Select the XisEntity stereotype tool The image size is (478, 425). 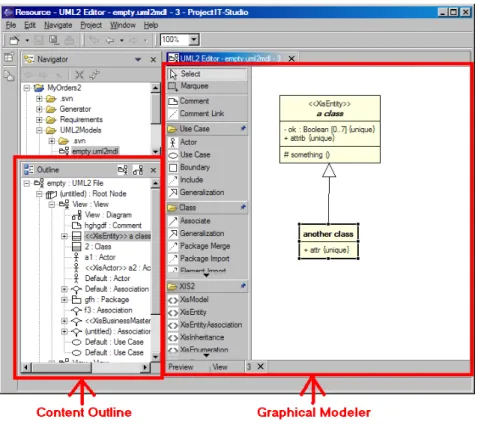click(x=207, y=312)
